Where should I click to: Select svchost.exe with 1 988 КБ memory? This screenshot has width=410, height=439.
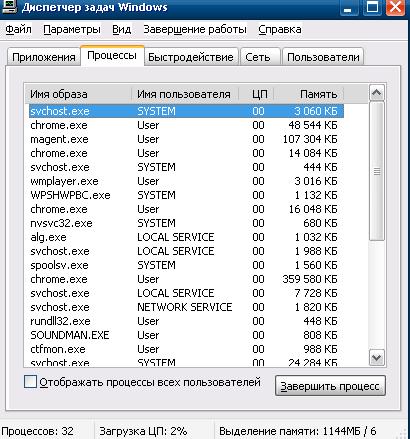pos(186,251)
